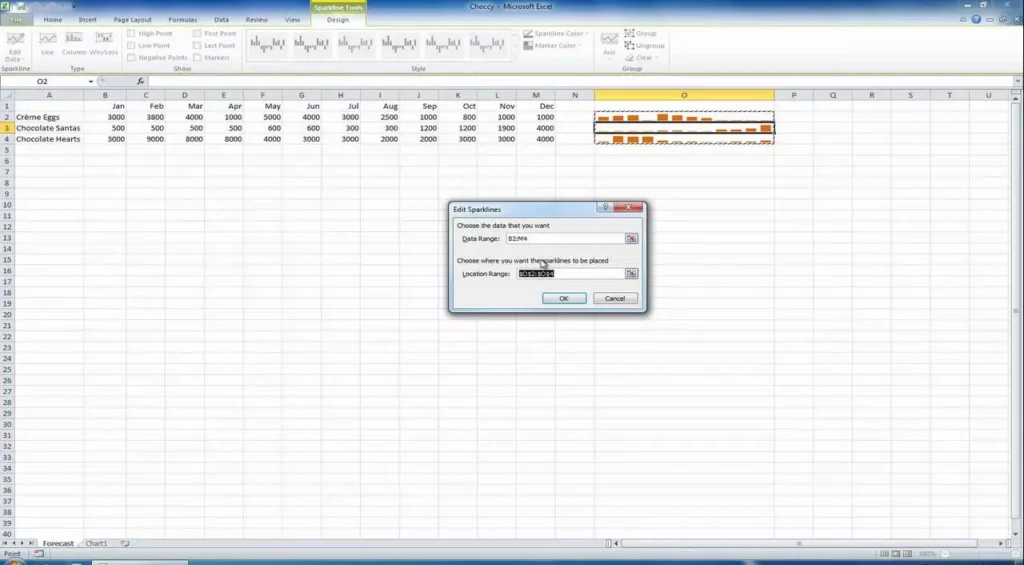Open the Axis options button
Viewport: 1024px width, 565px height.
click(x=609, y=44)
